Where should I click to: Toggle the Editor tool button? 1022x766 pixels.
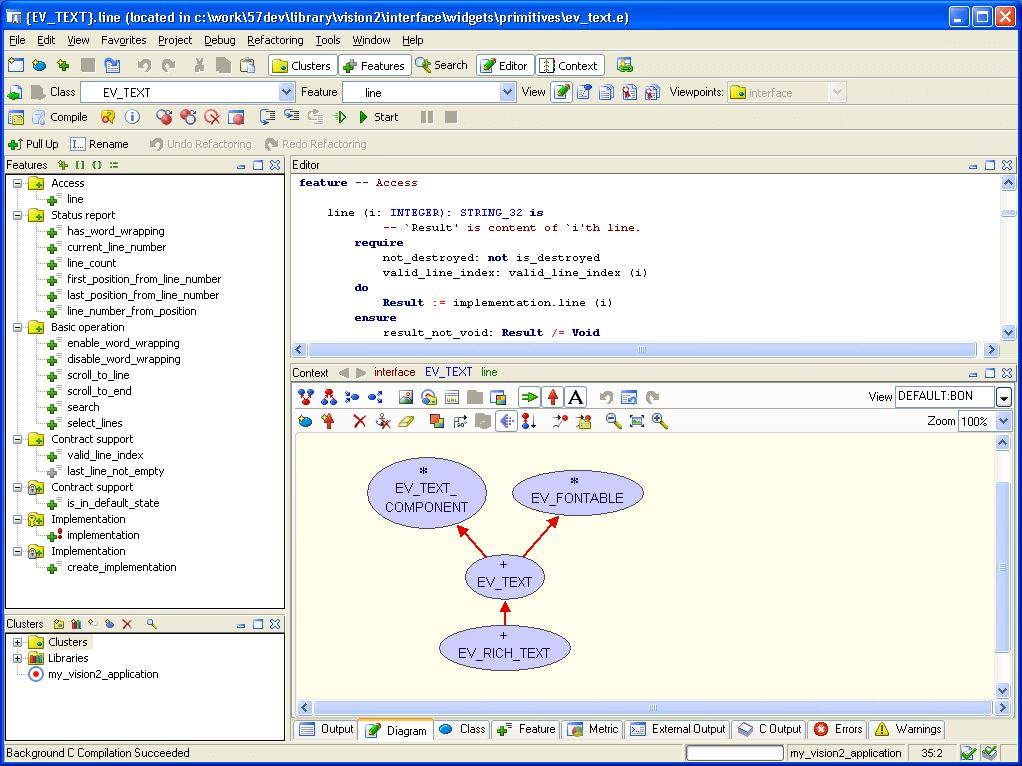tap(504, 64)
